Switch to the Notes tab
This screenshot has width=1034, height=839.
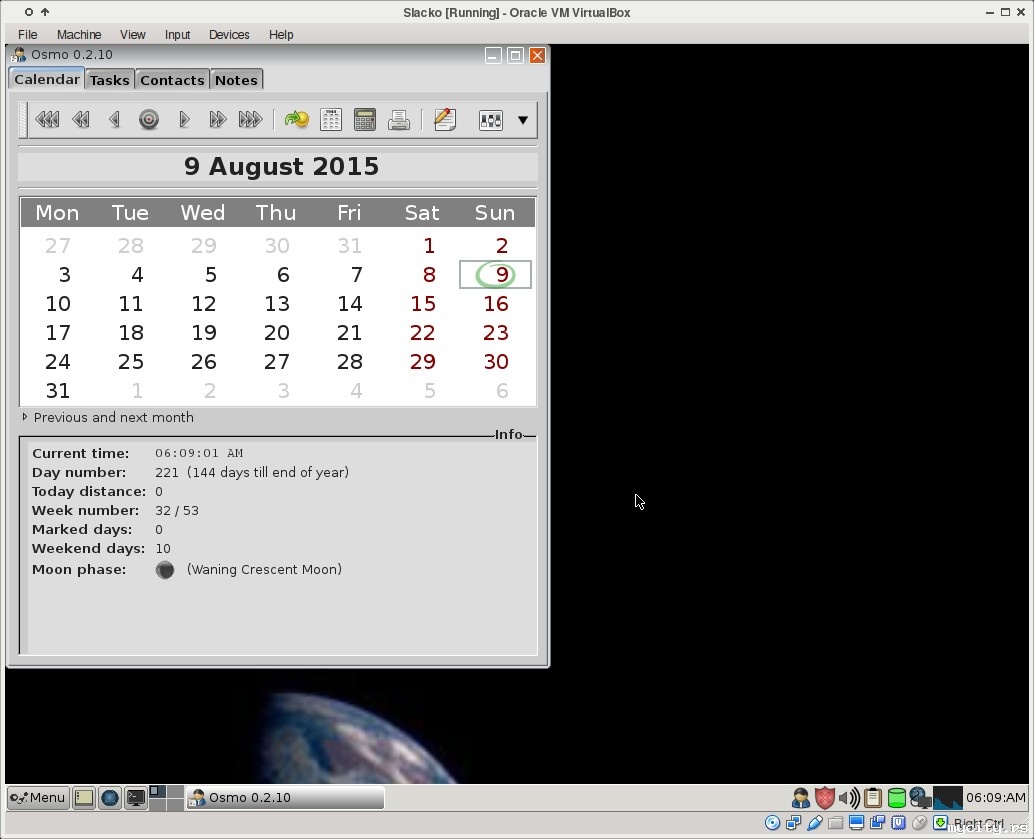(236, 80)
